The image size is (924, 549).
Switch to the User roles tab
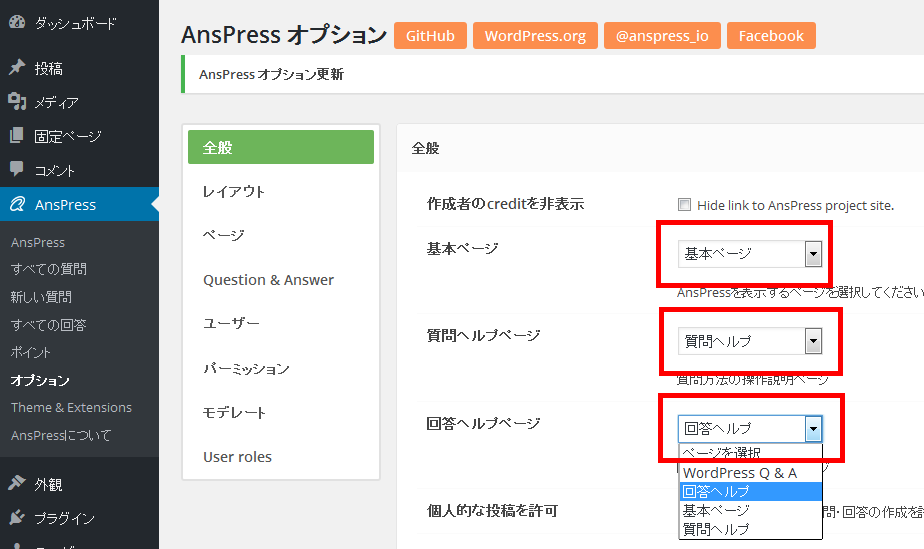pyautogui.click(x=280, y=457)
